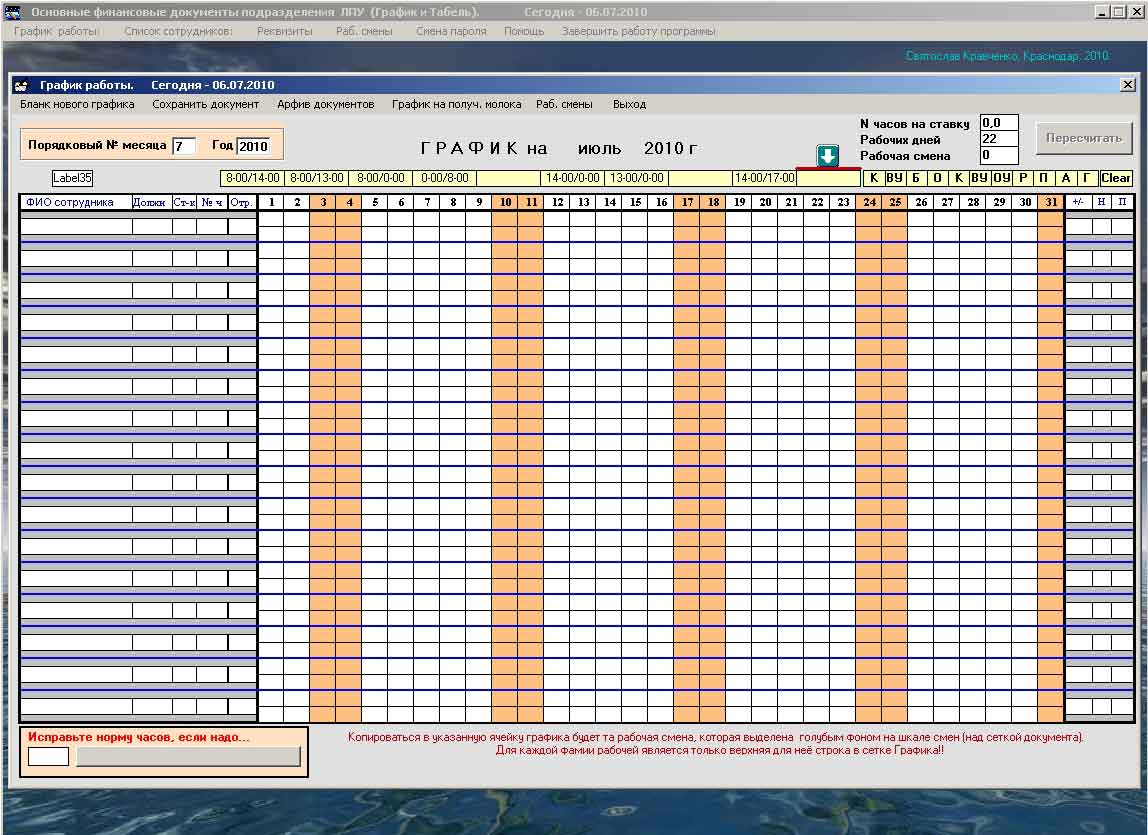Click the Б code button
The height and width of the screenshot is (835, 1148).
click(x=916, y=178)
